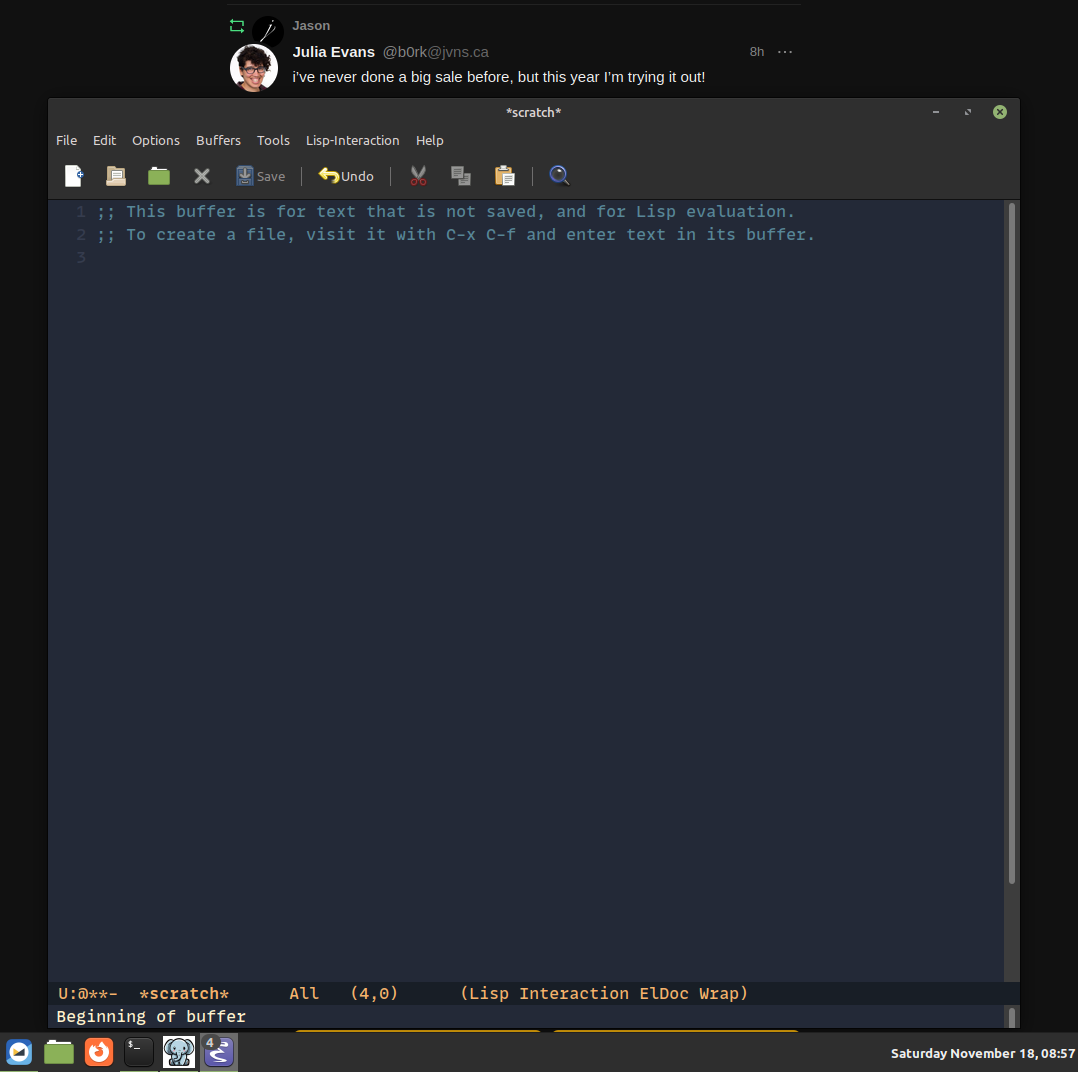Click Wrap in the mode line
This screenshot has width=1078, height=1072.
pos(718,994)
